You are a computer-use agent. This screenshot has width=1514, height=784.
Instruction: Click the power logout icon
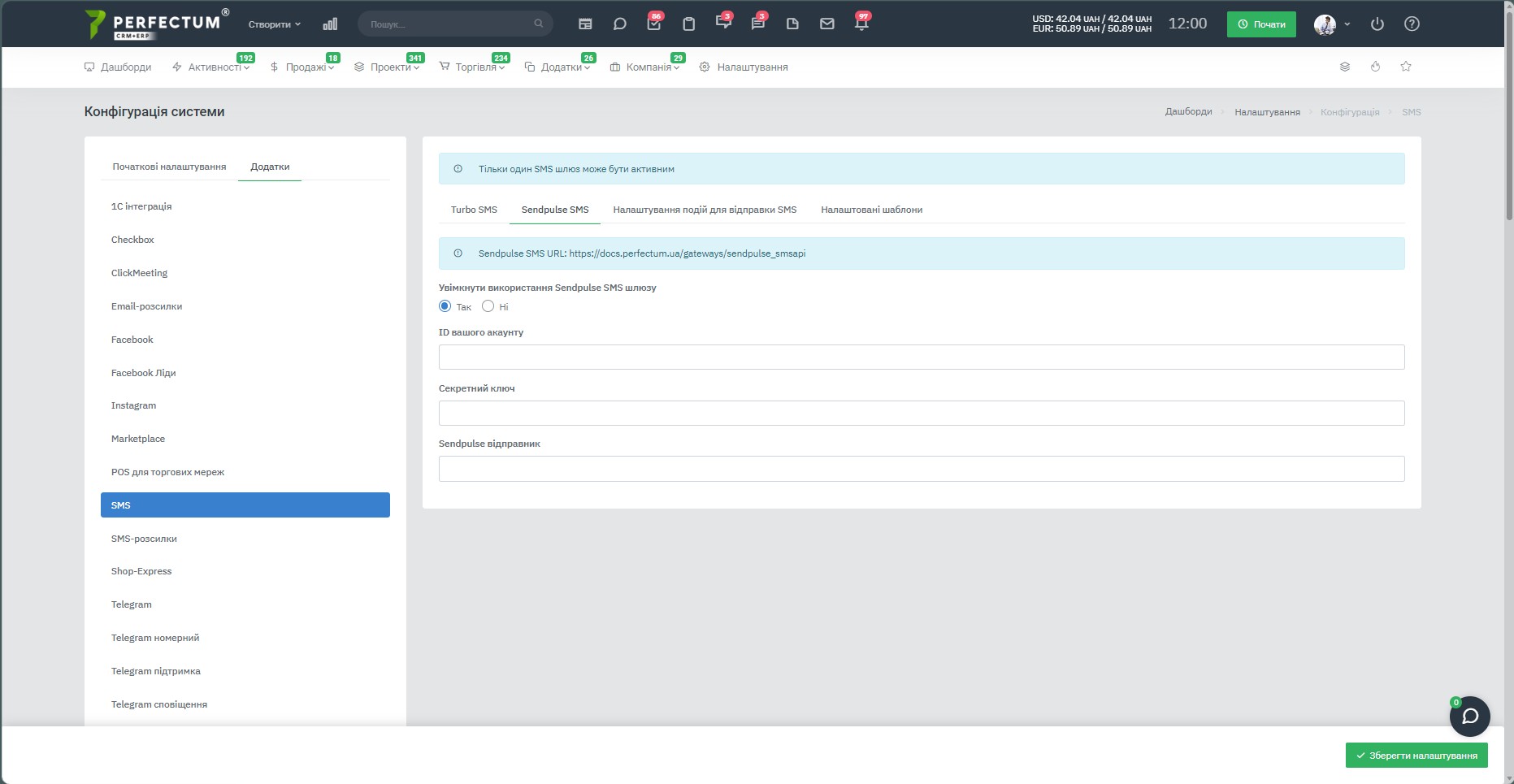tap(1377, 24)
